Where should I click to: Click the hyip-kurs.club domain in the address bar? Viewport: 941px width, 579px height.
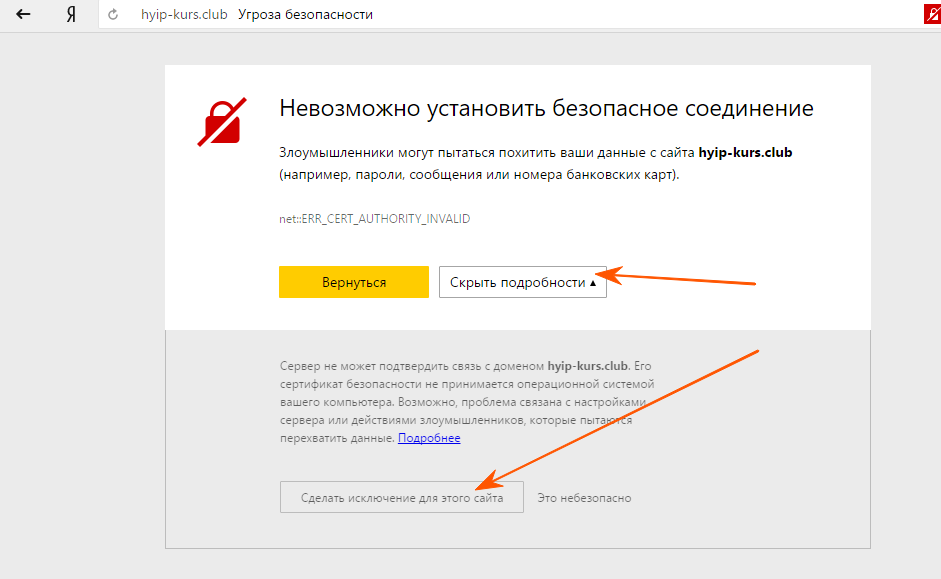point(184,15)
